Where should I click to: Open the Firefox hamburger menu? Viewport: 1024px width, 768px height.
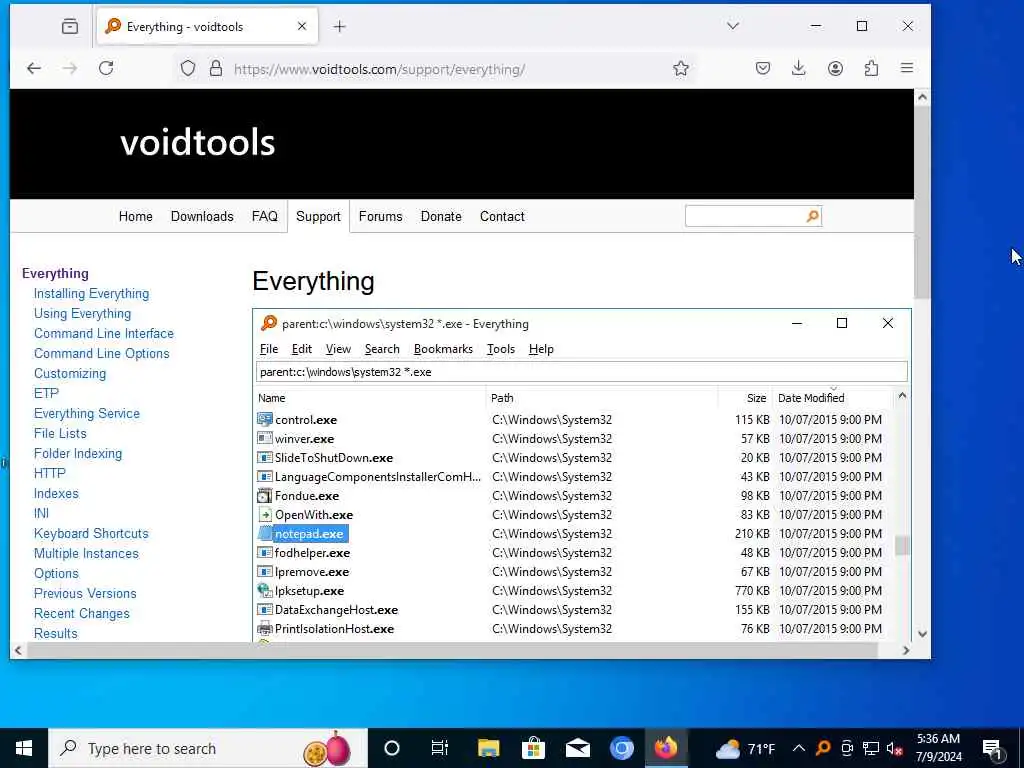pyautogui.click(x=906, y=68)
